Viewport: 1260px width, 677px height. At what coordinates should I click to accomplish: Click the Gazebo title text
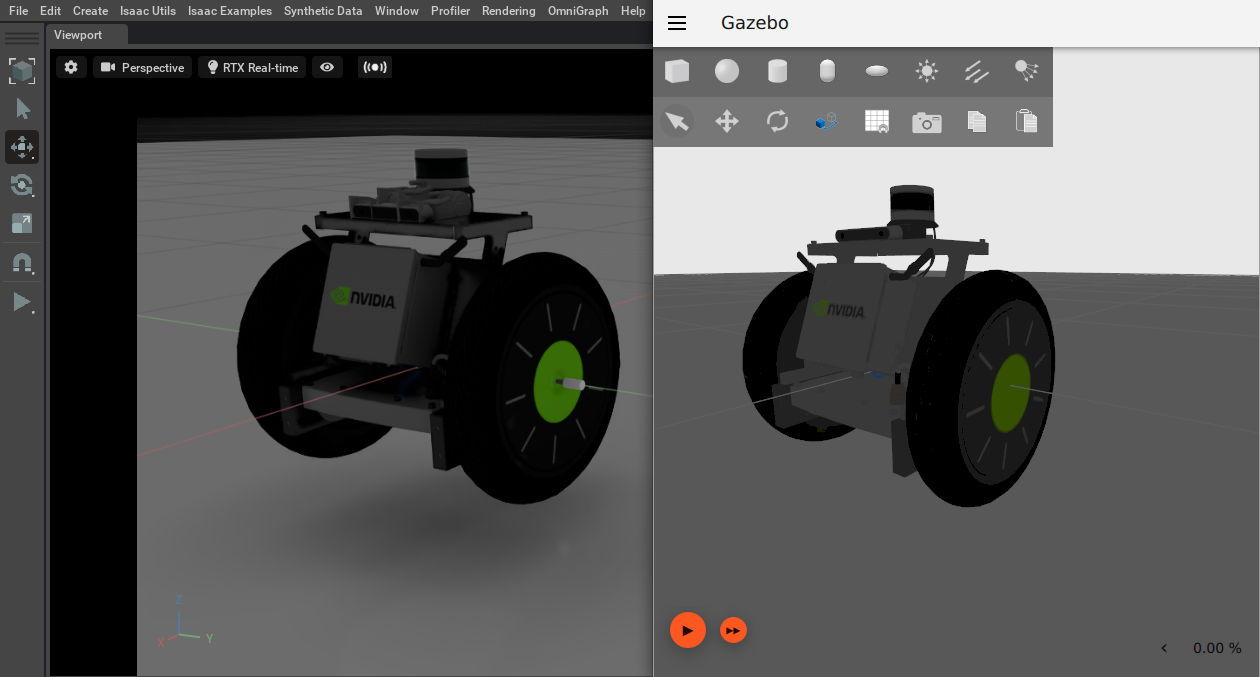[x=755, y=23]
